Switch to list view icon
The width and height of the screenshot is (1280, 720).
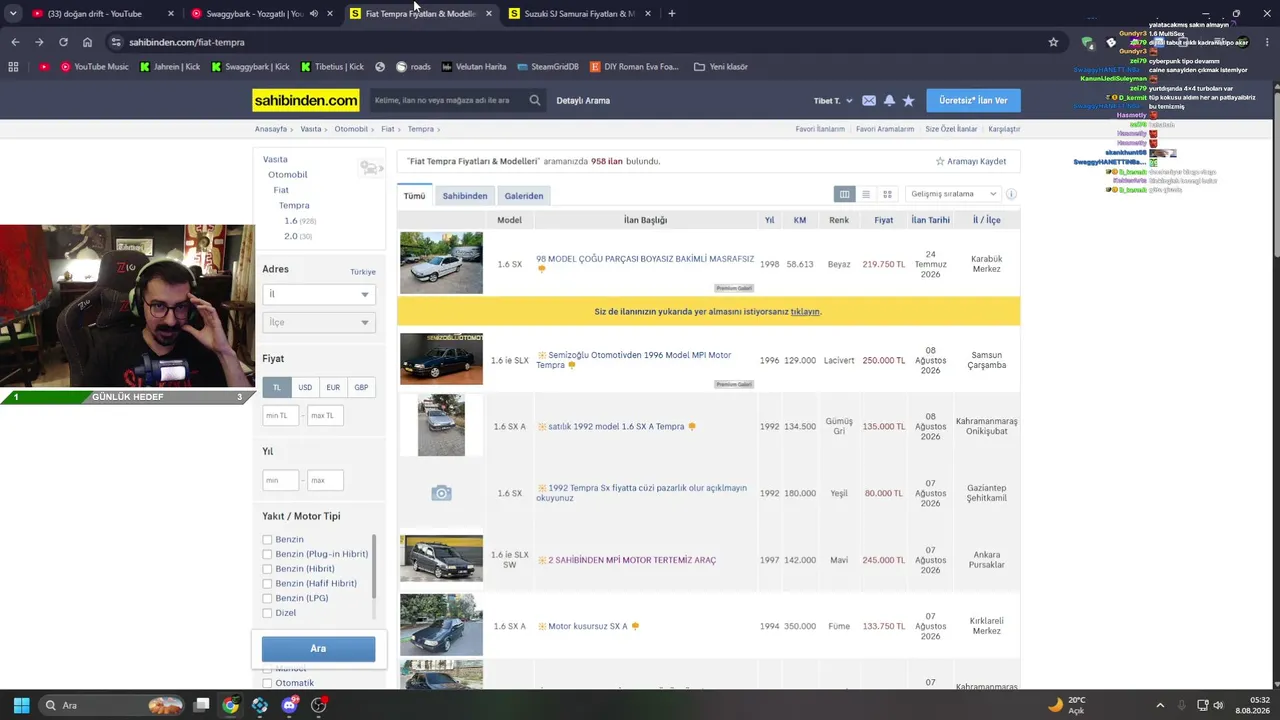(866, 194)
